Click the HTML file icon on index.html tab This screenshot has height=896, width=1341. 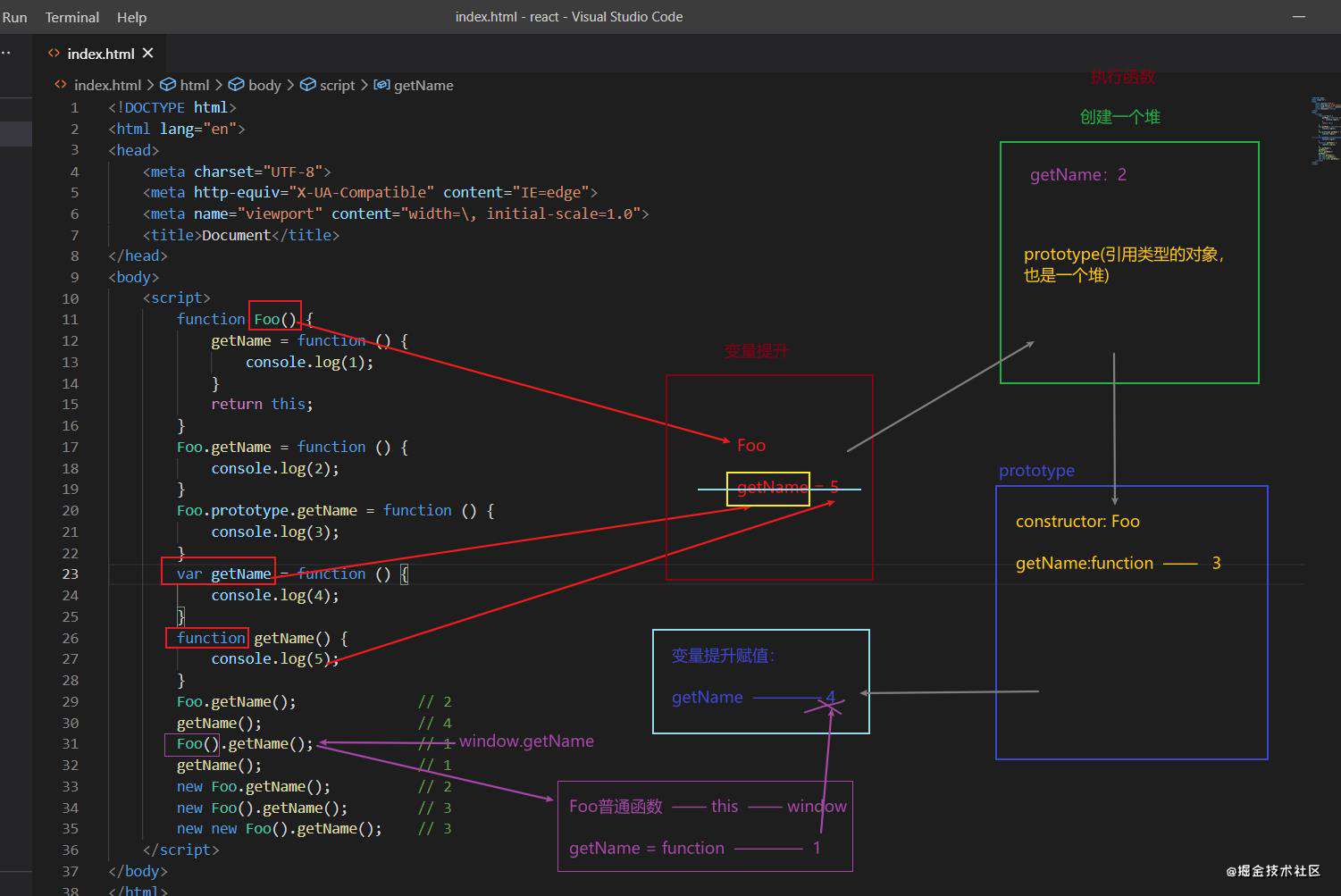pos(54,54)
